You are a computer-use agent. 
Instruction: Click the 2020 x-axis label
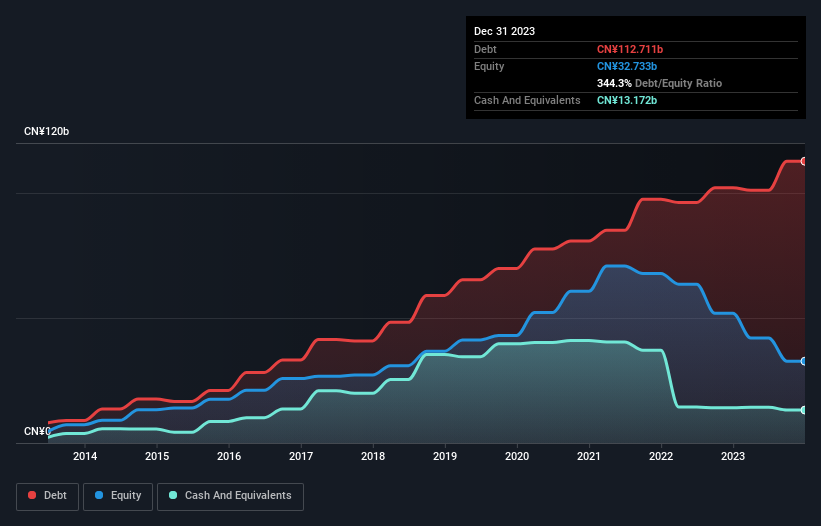click(517, 456)
